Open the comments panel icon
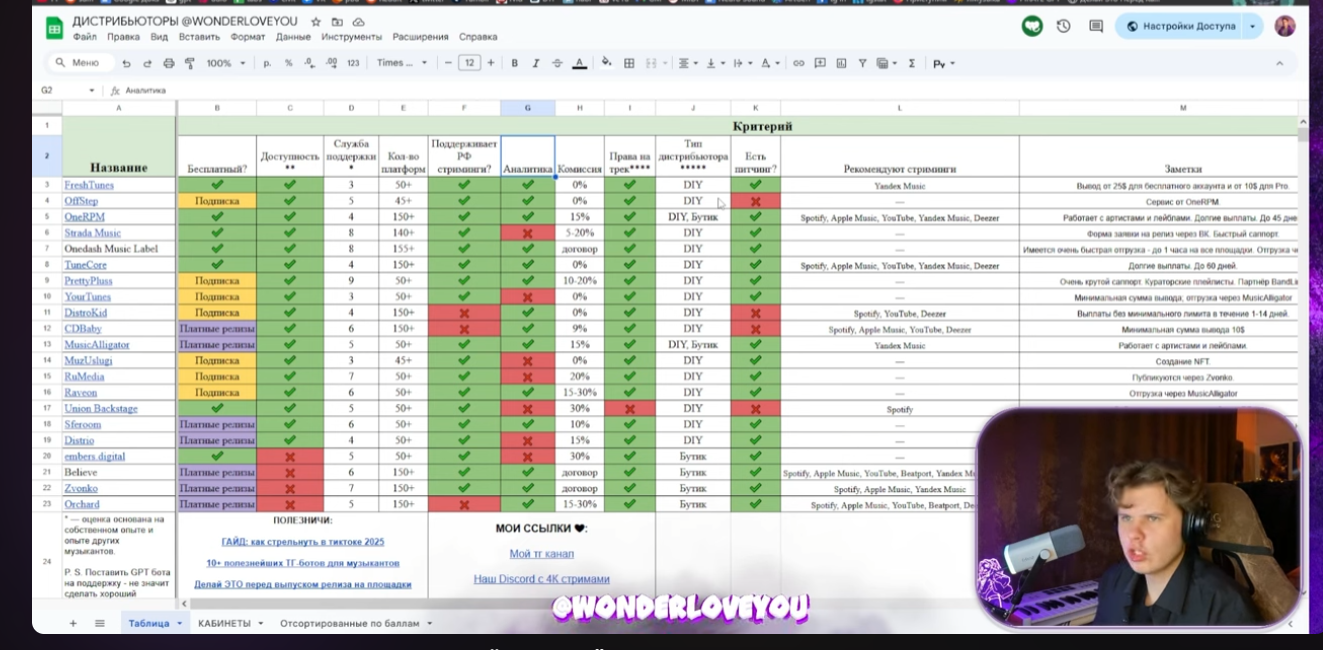Screen dimensions: 1323x650 tap(1096, 26)
